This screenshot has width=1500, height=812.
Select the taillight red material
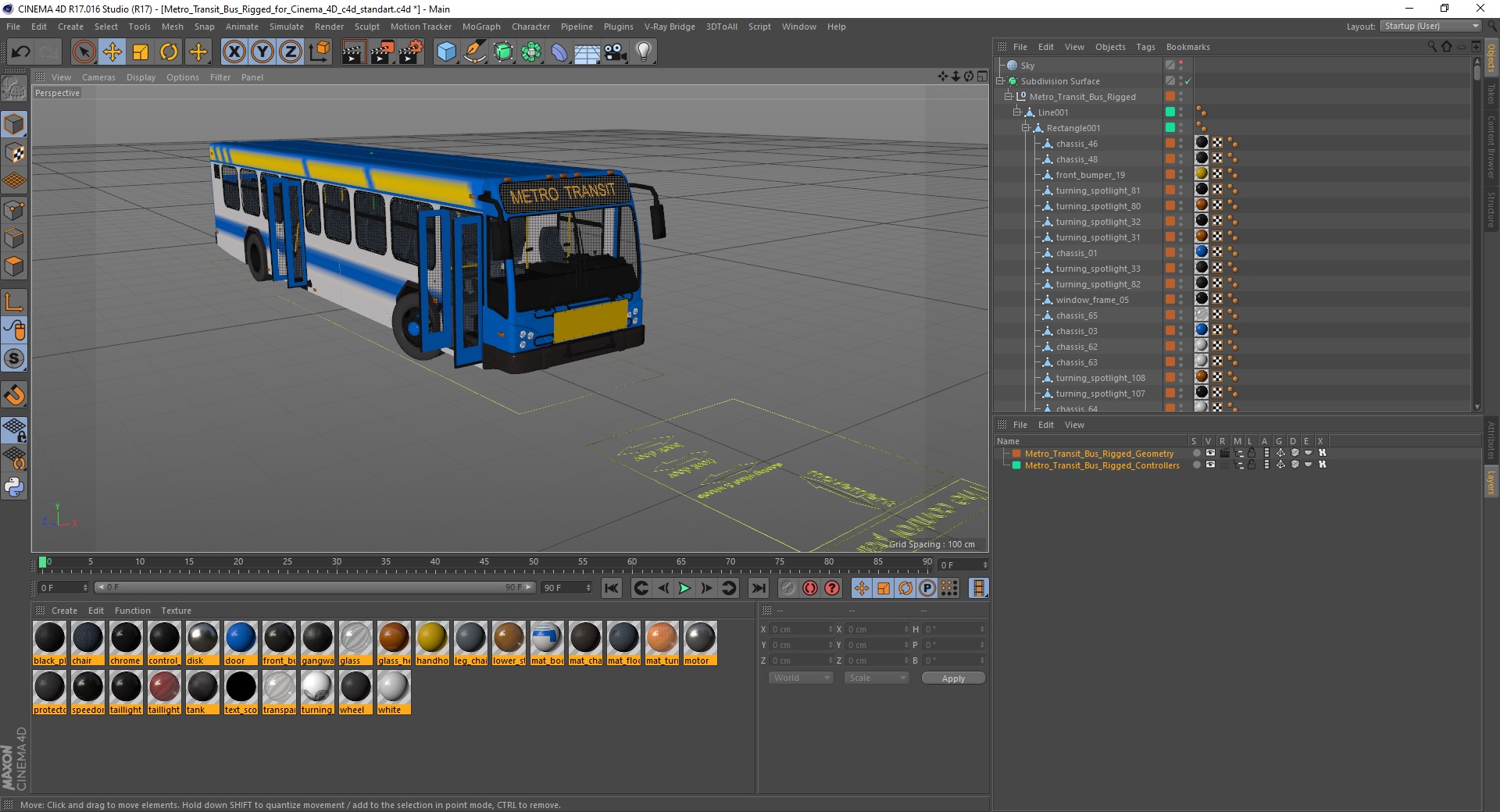[x=164, y=693]
